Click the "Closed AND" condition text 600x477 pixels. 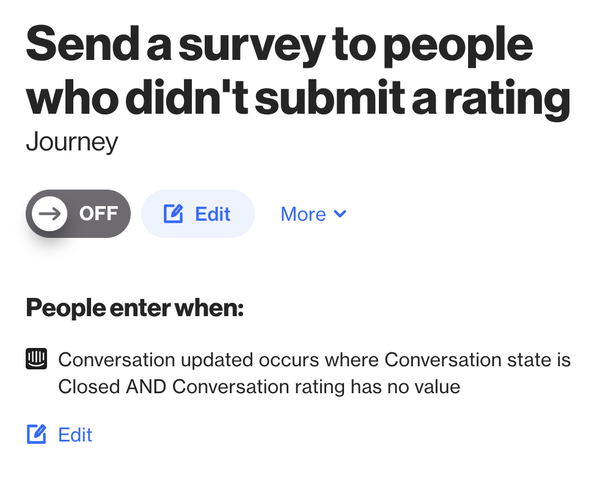112,386
